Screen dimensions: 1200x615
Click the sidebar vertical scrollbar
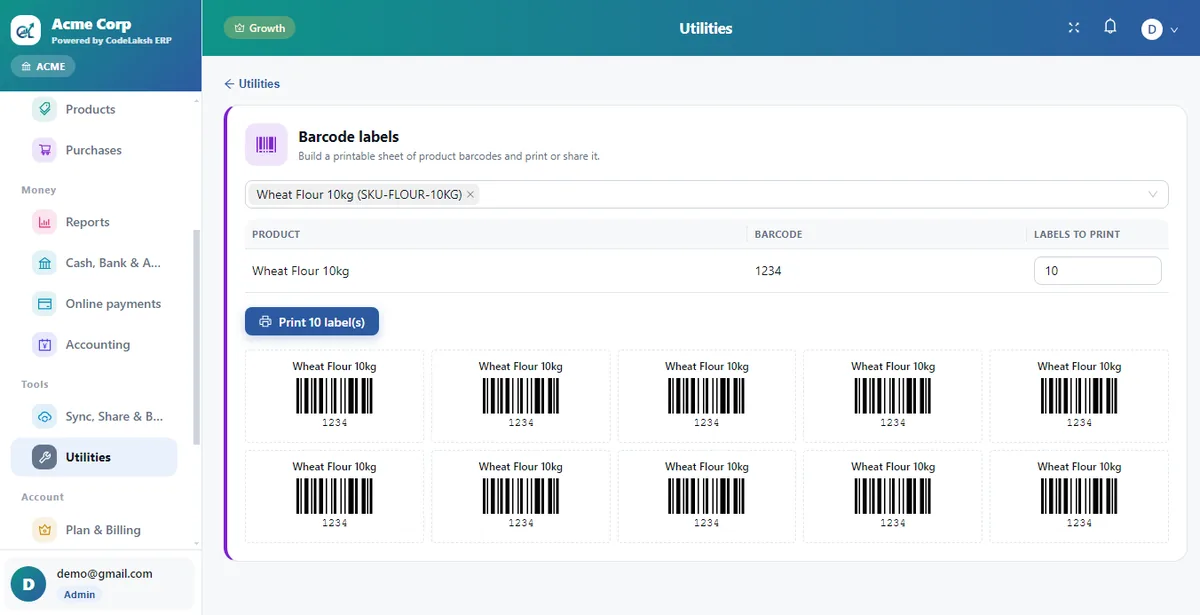pos(197,337)
